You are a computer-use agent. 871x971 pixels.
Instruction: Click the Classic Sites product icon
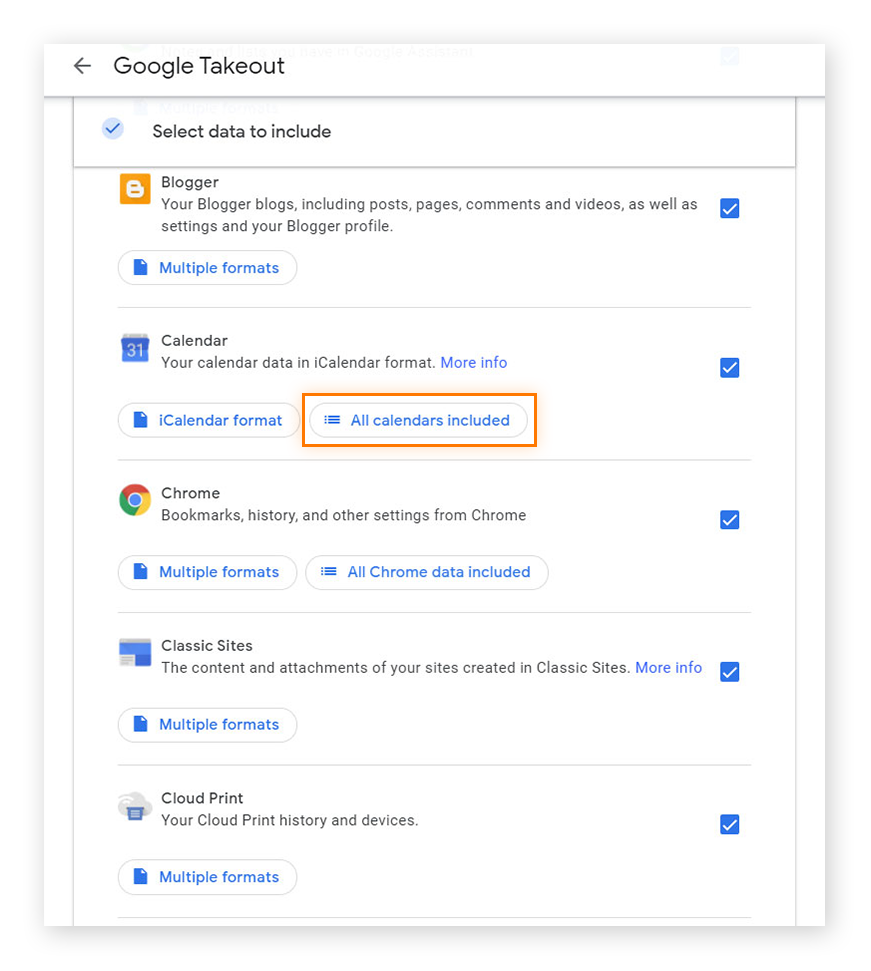tap(134, 652)
